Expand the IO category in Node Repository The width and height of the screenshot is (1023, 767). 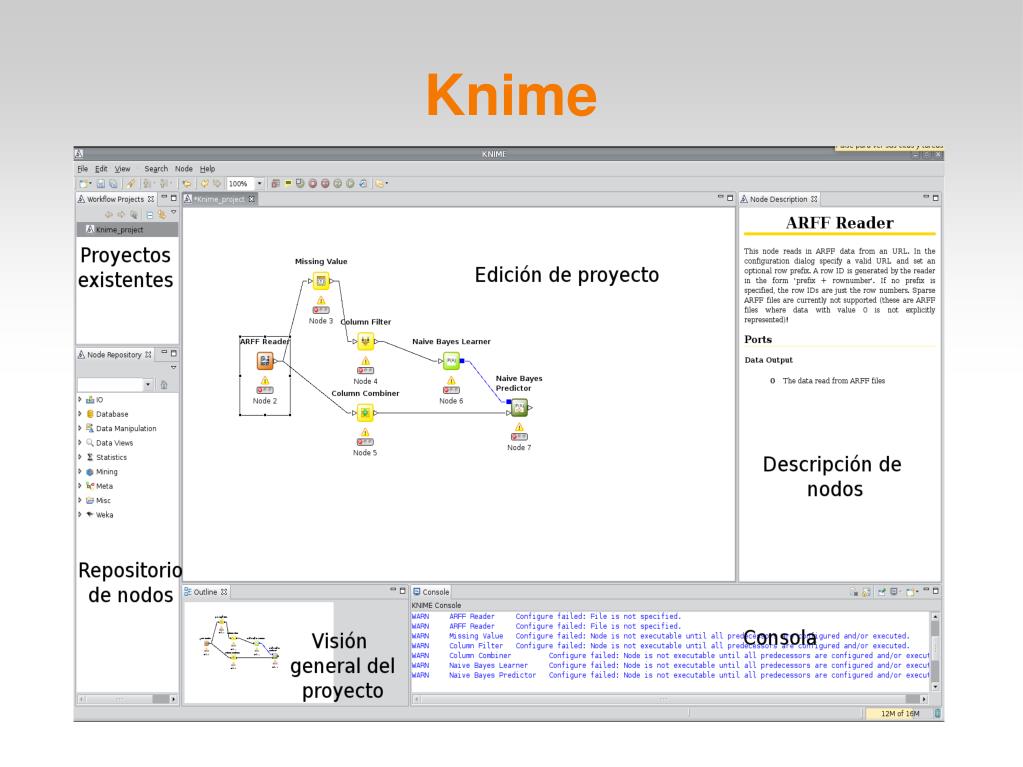coord(80,399)
